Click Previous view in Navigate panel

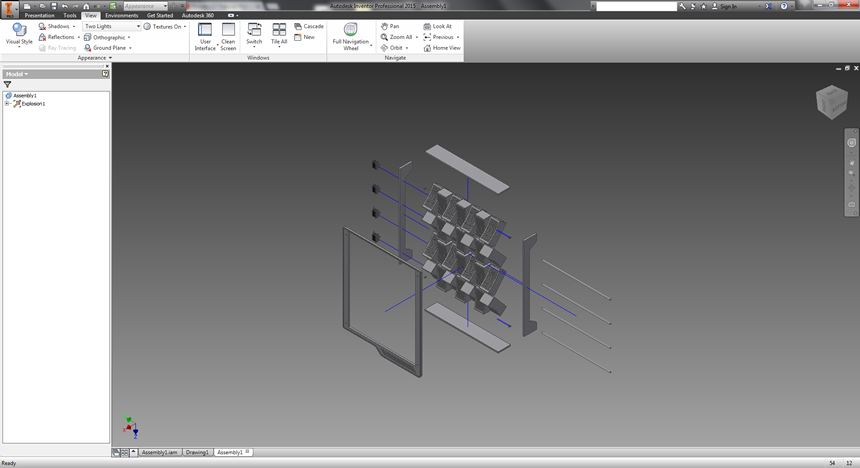click(x=439, y=37)
